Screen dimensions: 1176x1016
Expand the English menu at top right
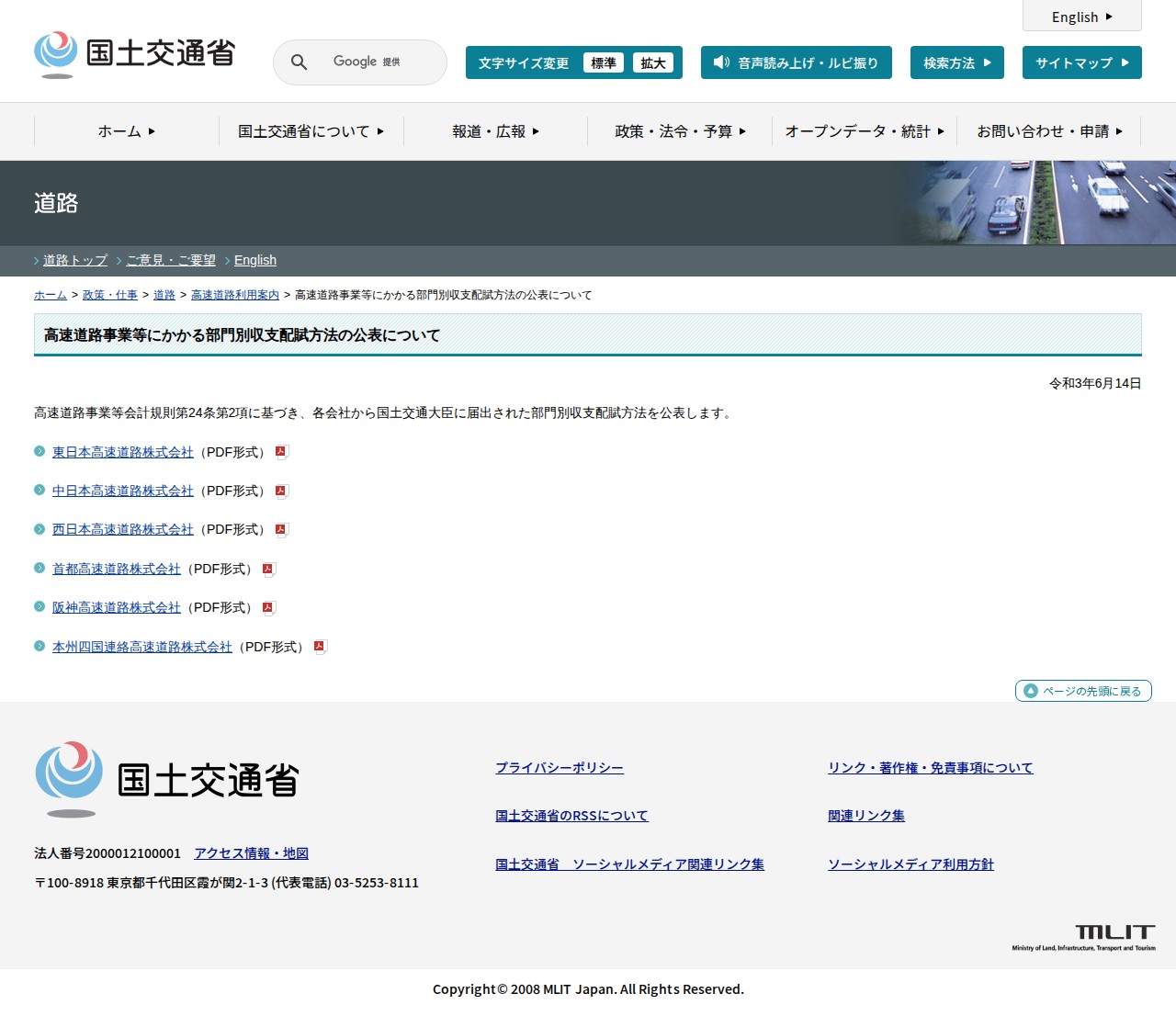[x=1081, y=17]
